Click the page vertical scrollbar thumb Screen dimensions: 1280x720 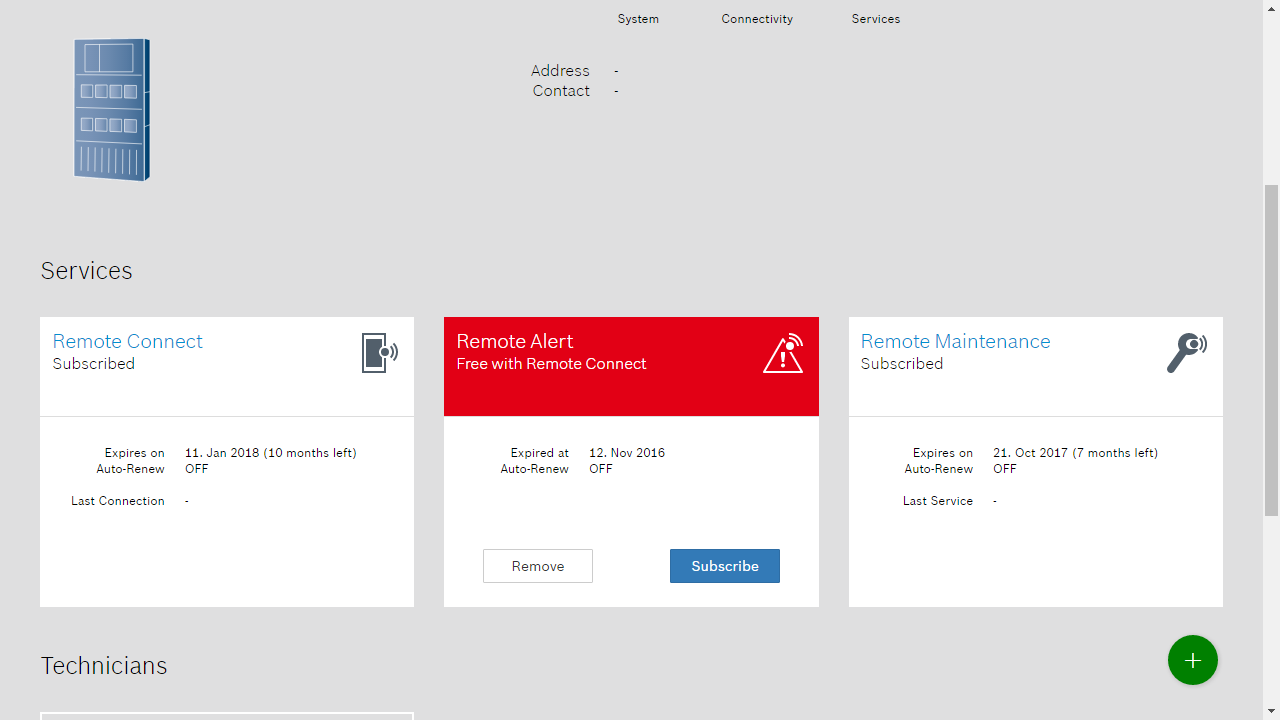[1271, 350]
